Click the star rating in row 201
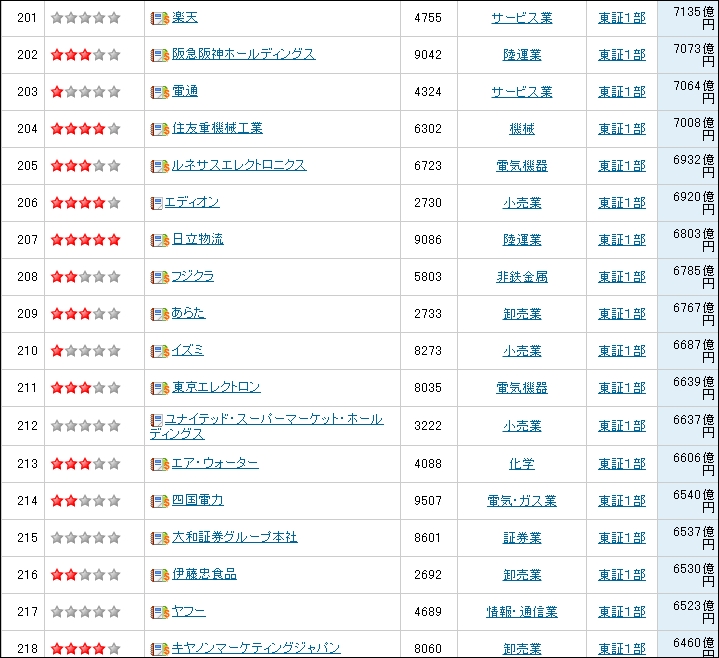The height and width of the screenshot is (658, 719). coord(85,18)
